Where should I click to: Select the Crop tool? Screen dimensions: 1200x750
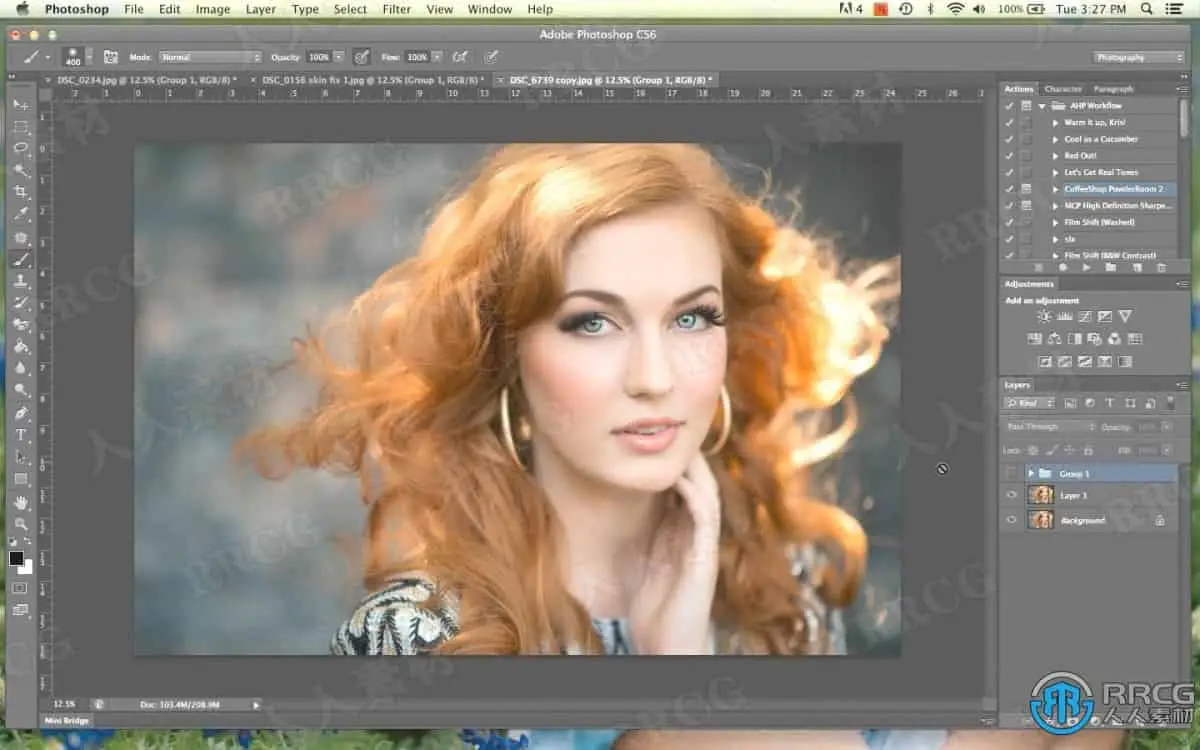click(21, 192)
